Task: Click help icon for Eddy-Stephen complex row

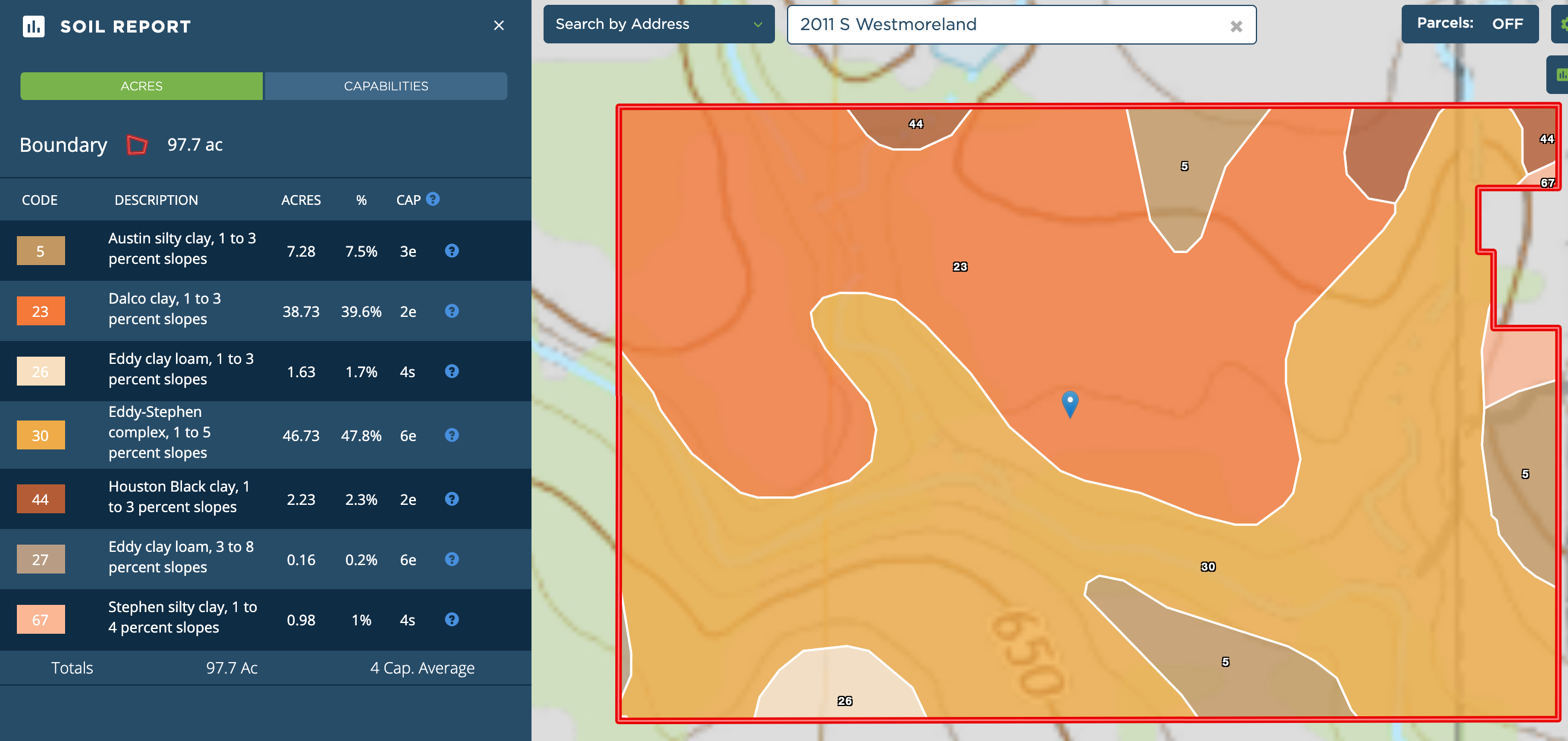Action: coord(451,435)
